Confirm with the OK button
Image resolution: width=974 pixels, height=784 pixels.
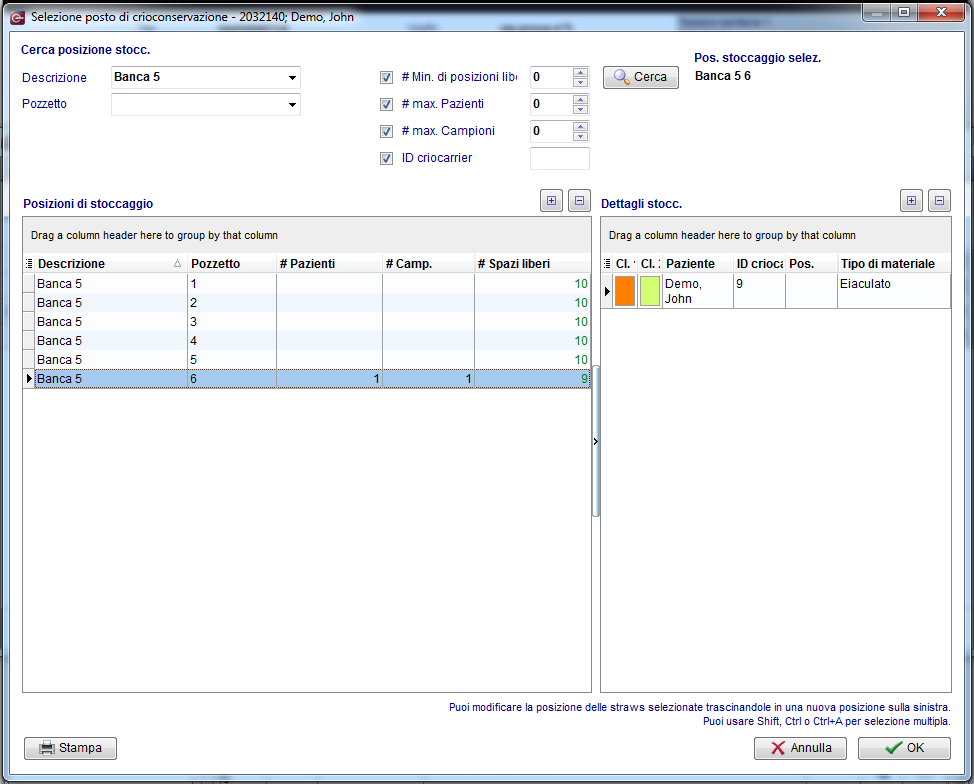tap(904, 748)
